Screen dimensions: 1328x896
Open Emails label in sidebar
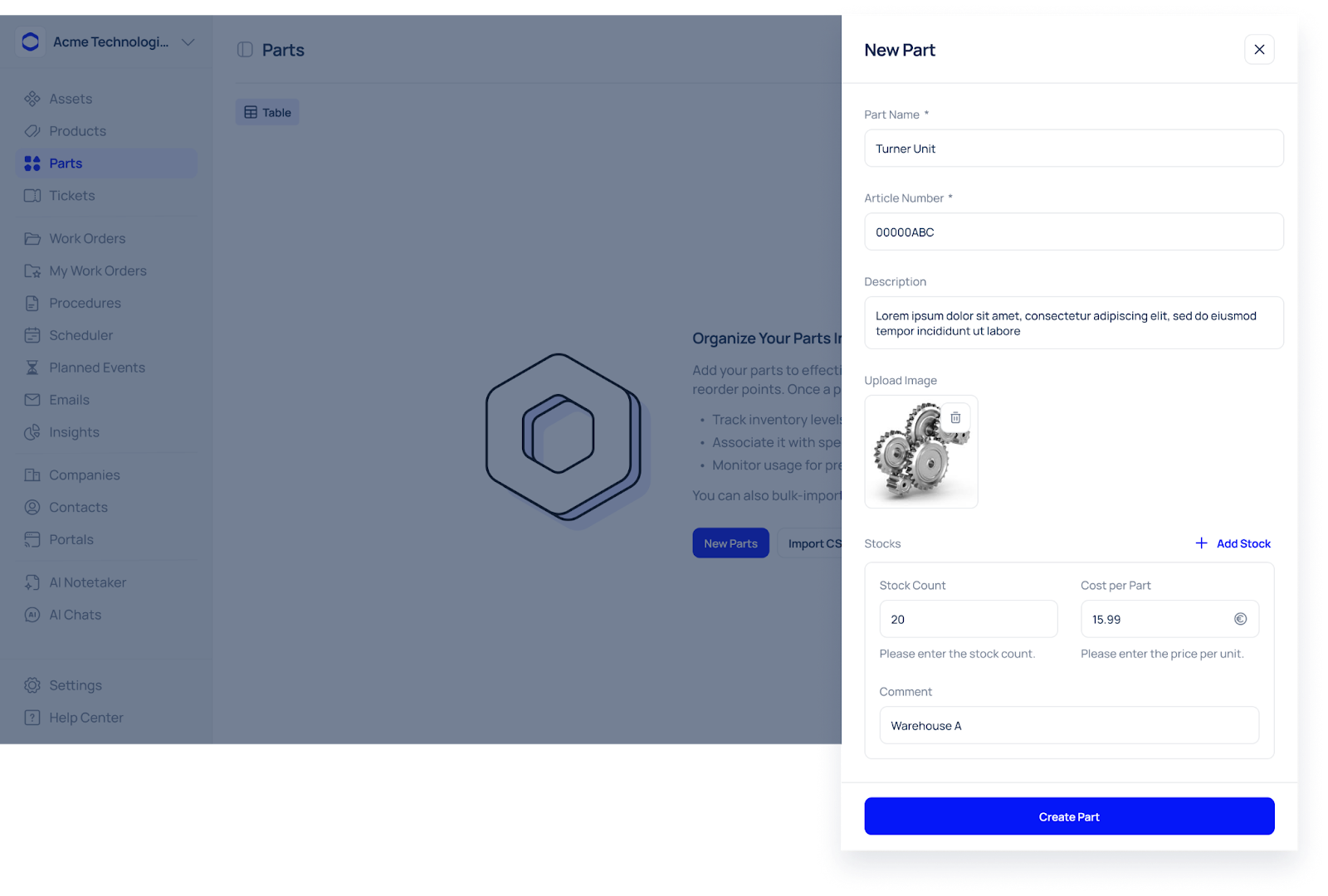pos(69,400)
